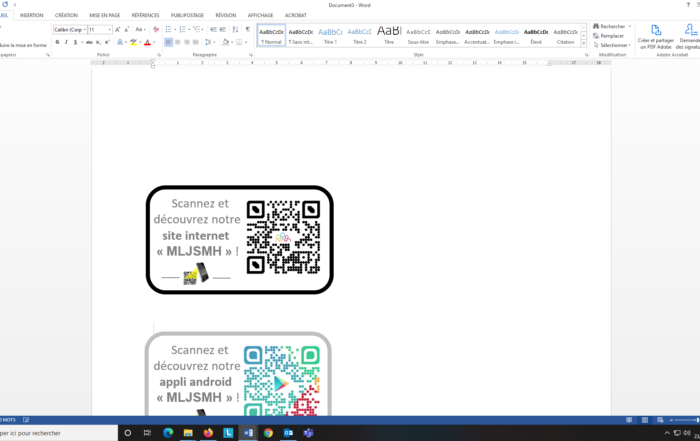Open the RÉVISION tab
Viewport: 700px width, 441px height.
(x=226, y=15)
